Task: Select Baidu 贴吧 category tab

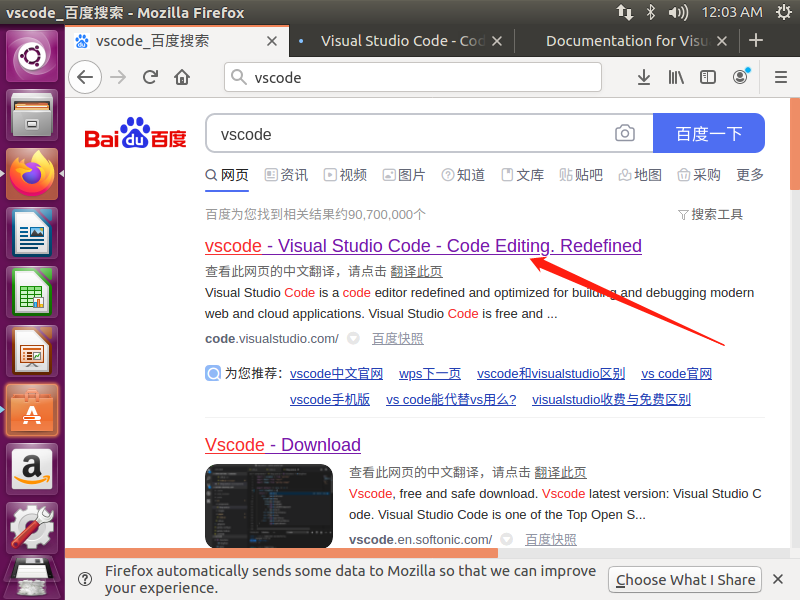Action: tap(581, 175)
